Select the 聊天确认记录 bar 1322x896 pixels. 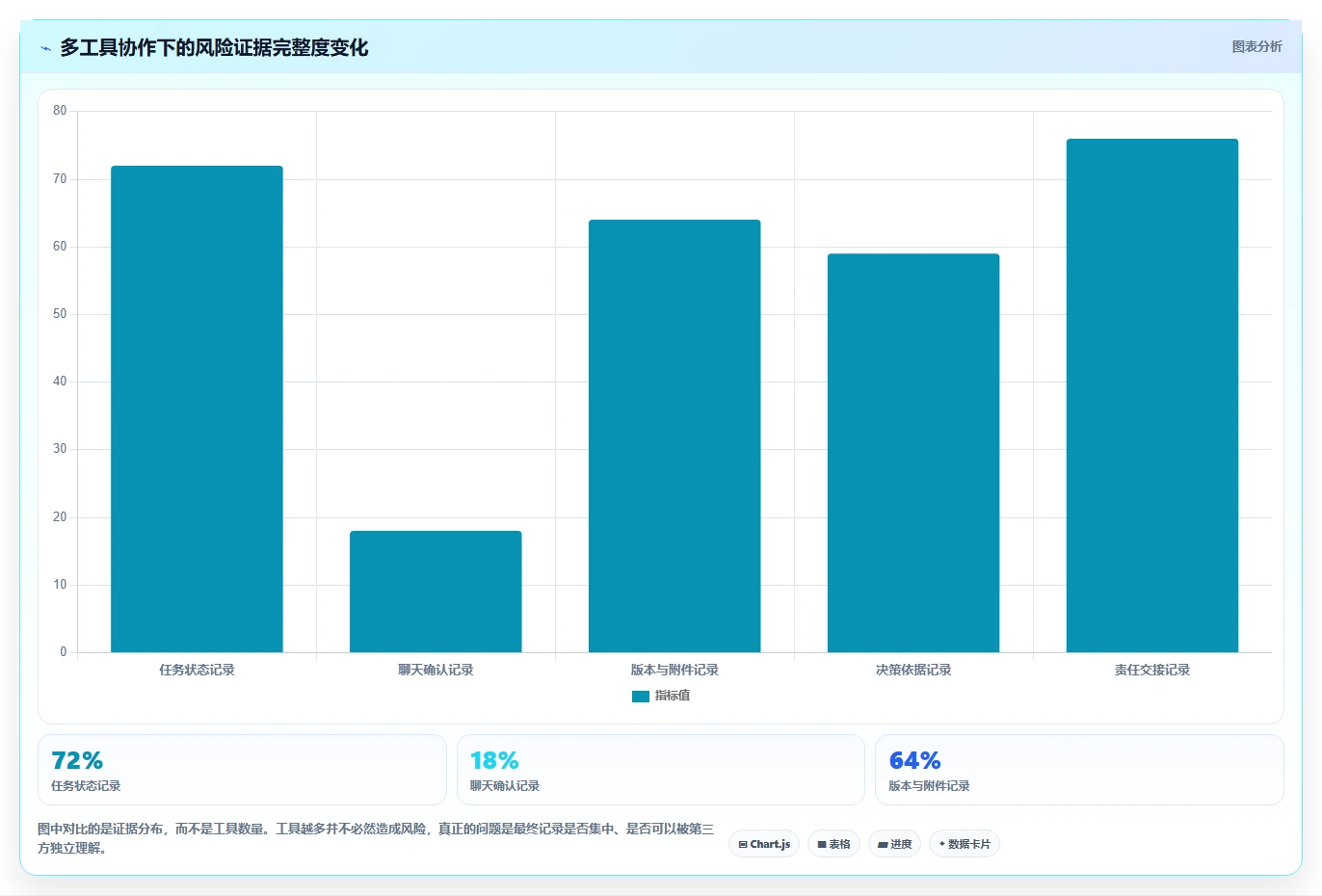point(436,592)
